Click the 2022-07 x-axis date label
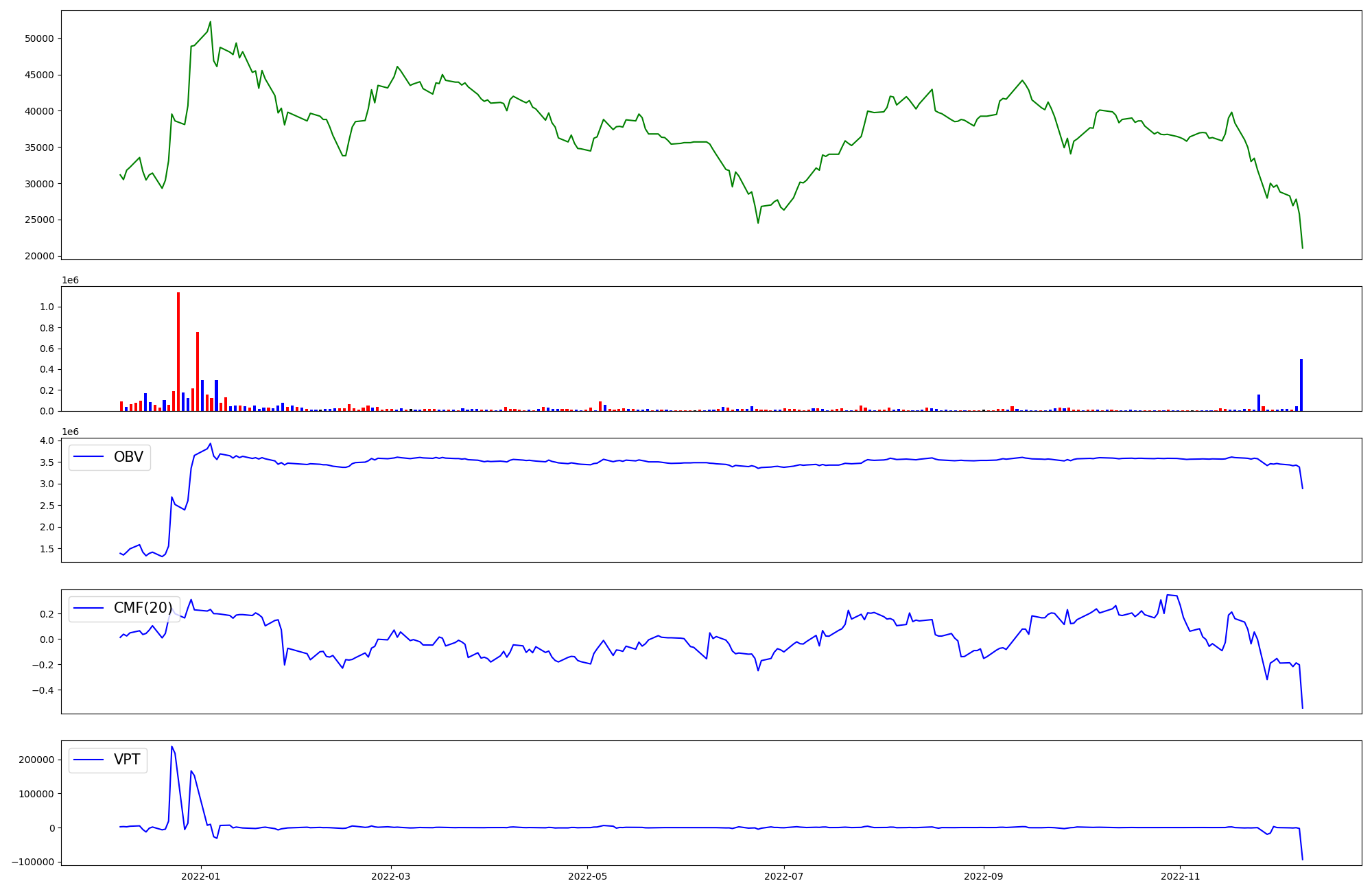The height and width of the screenshot is (892, 1372). pyautogui.click(x=783, y=876)
